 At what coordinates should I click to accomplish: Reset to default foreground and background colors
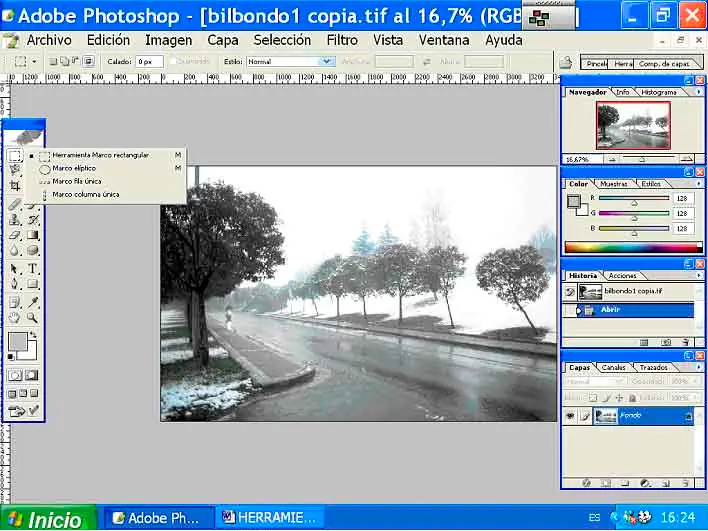11,357
